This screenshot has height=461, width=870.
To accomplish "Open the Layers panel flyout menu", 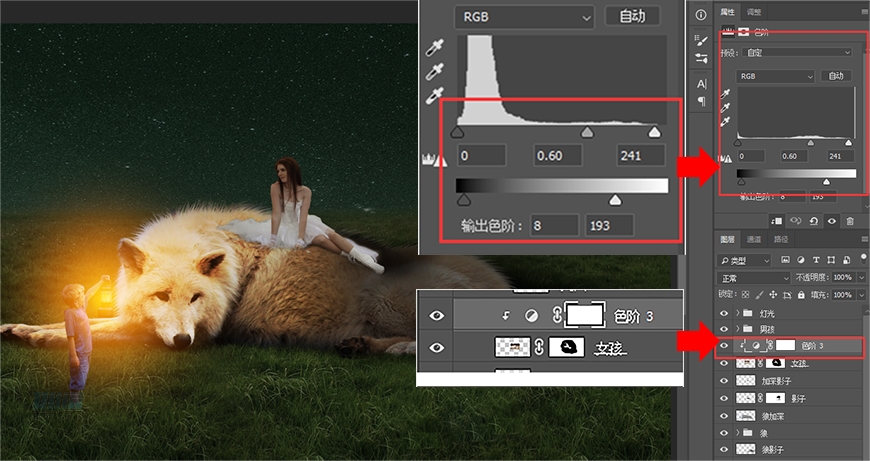I will [x=864, y=239].
